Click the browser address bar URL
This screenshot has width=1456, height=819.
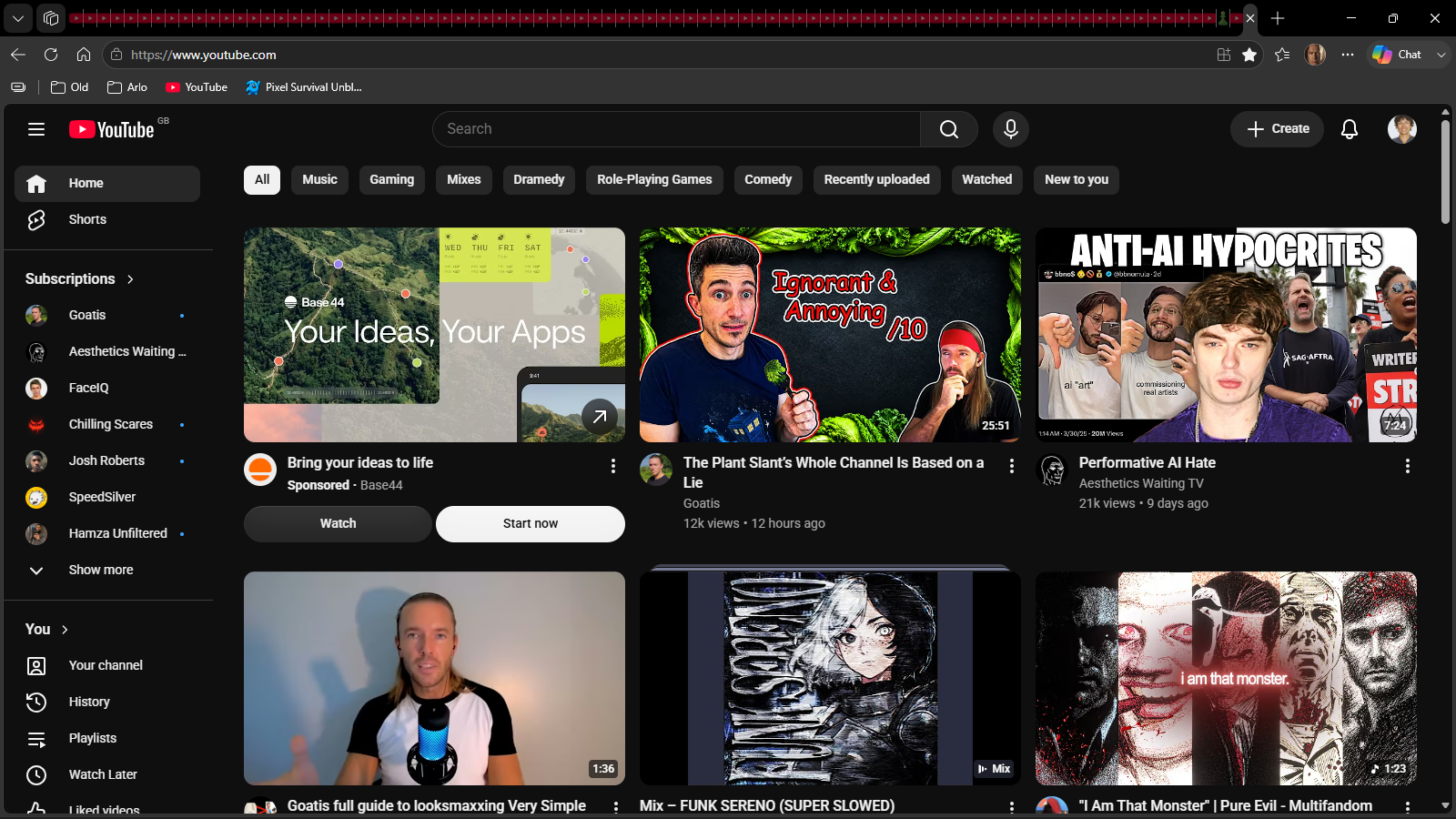(204, 55)
